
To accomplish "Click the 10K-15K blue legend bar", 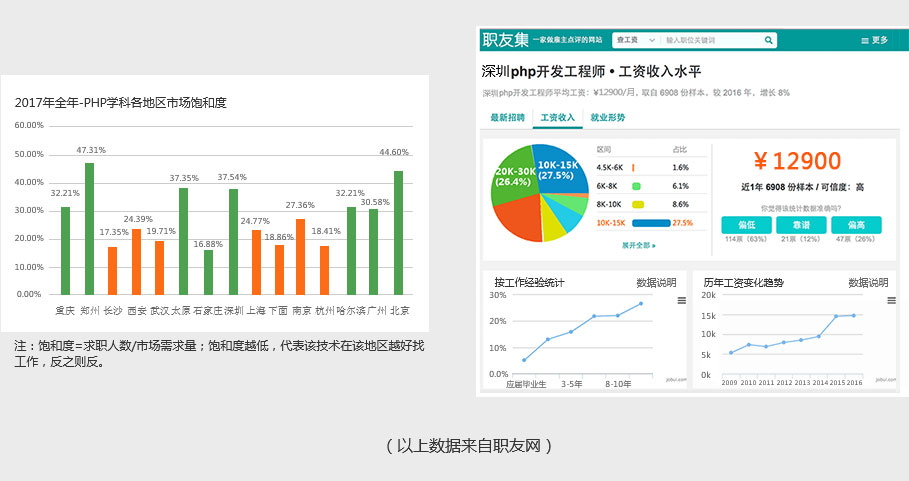I will coord(651,223).
